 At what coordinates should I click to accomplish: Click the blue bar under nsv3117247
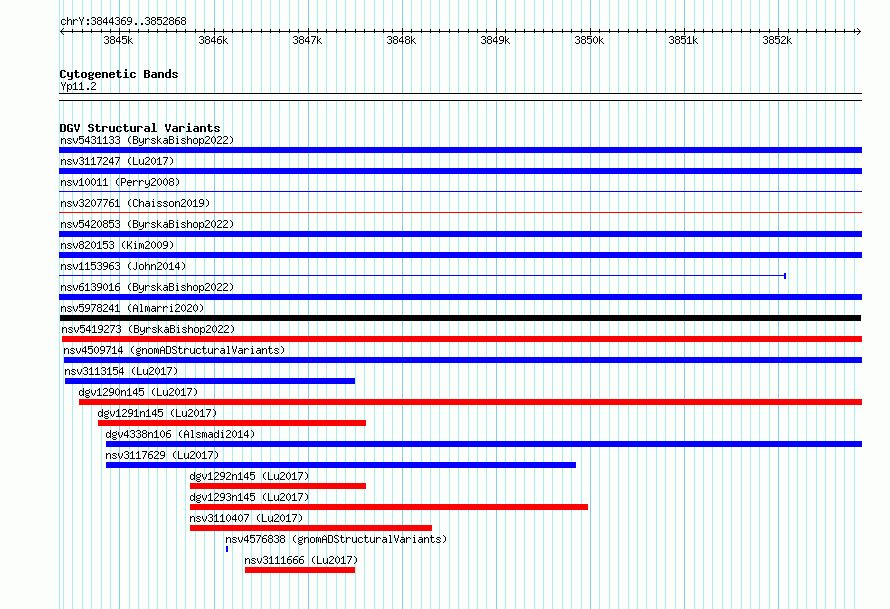(460, 171)
